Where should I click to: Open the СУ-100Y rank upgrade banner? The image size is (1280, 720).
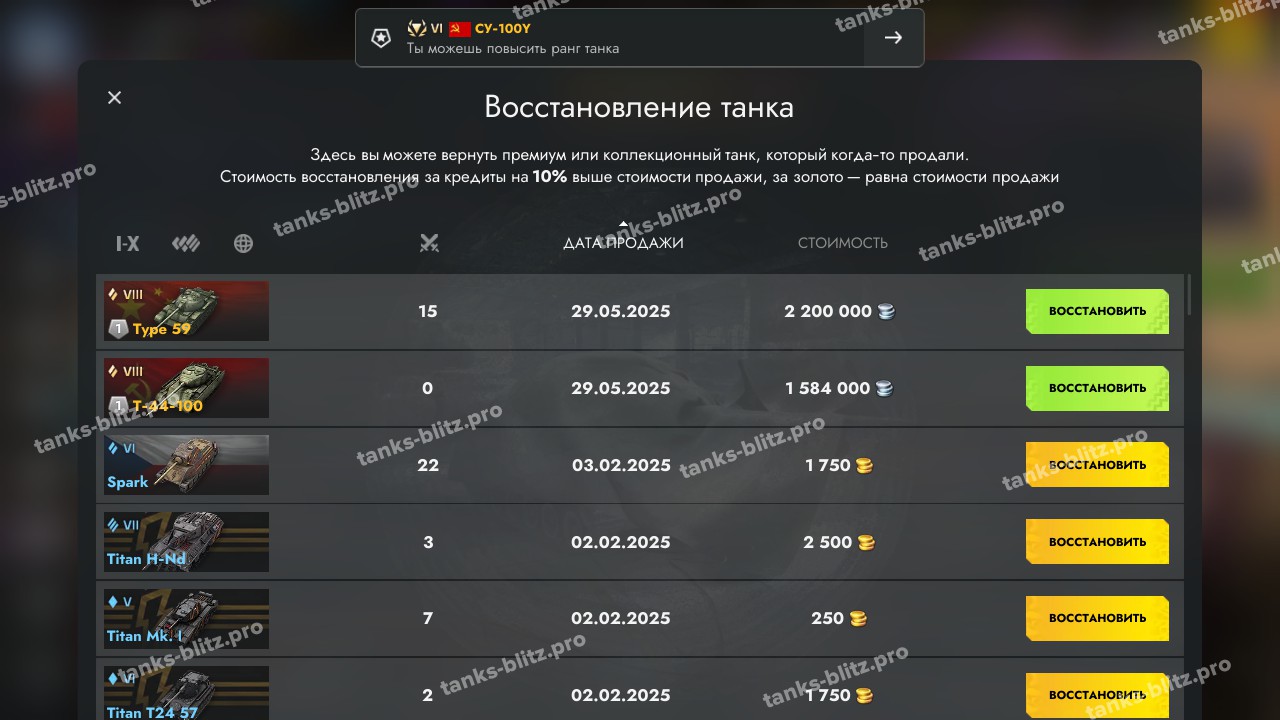tap(639, 38)
